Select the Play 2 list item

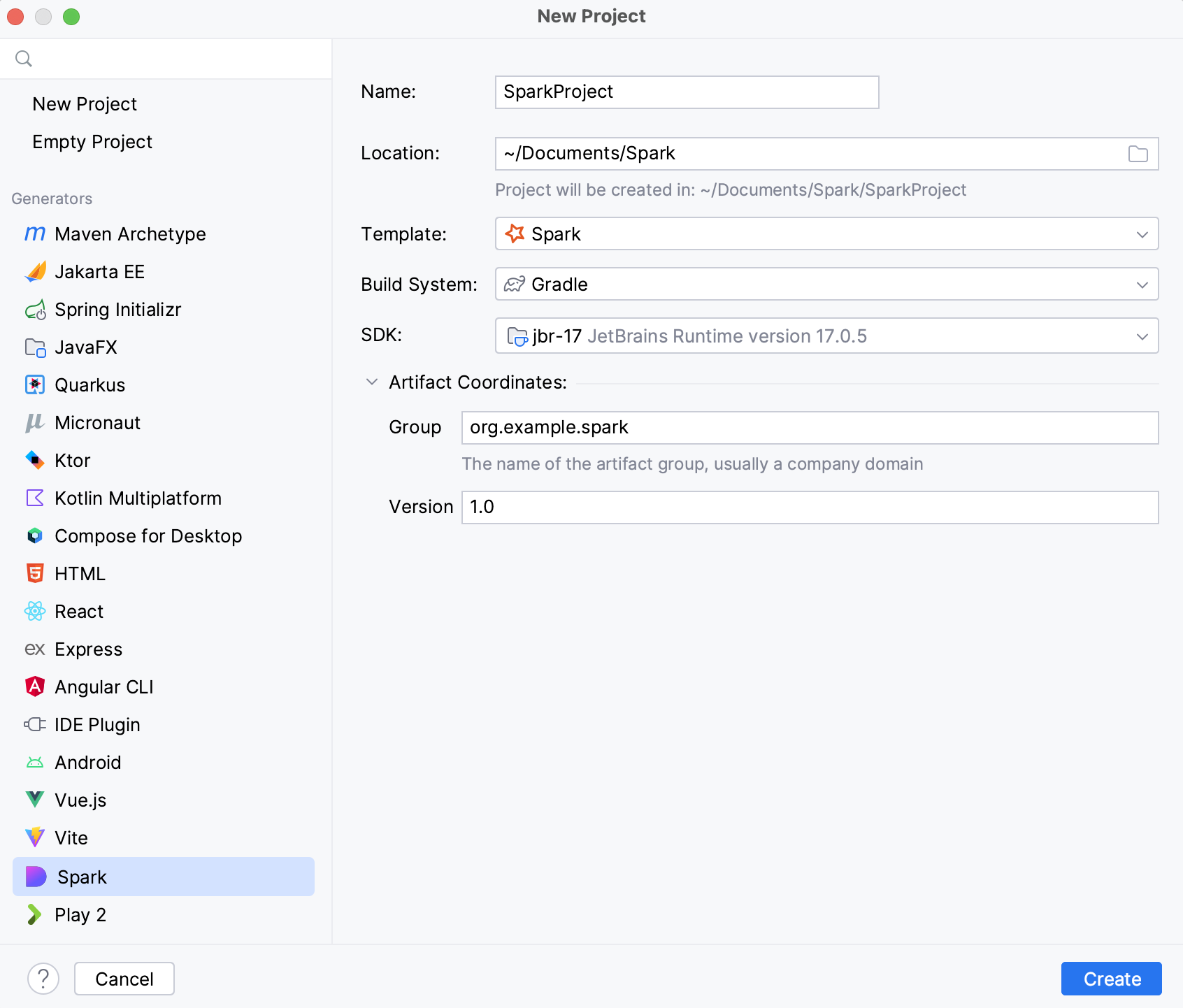coord(164,914)
